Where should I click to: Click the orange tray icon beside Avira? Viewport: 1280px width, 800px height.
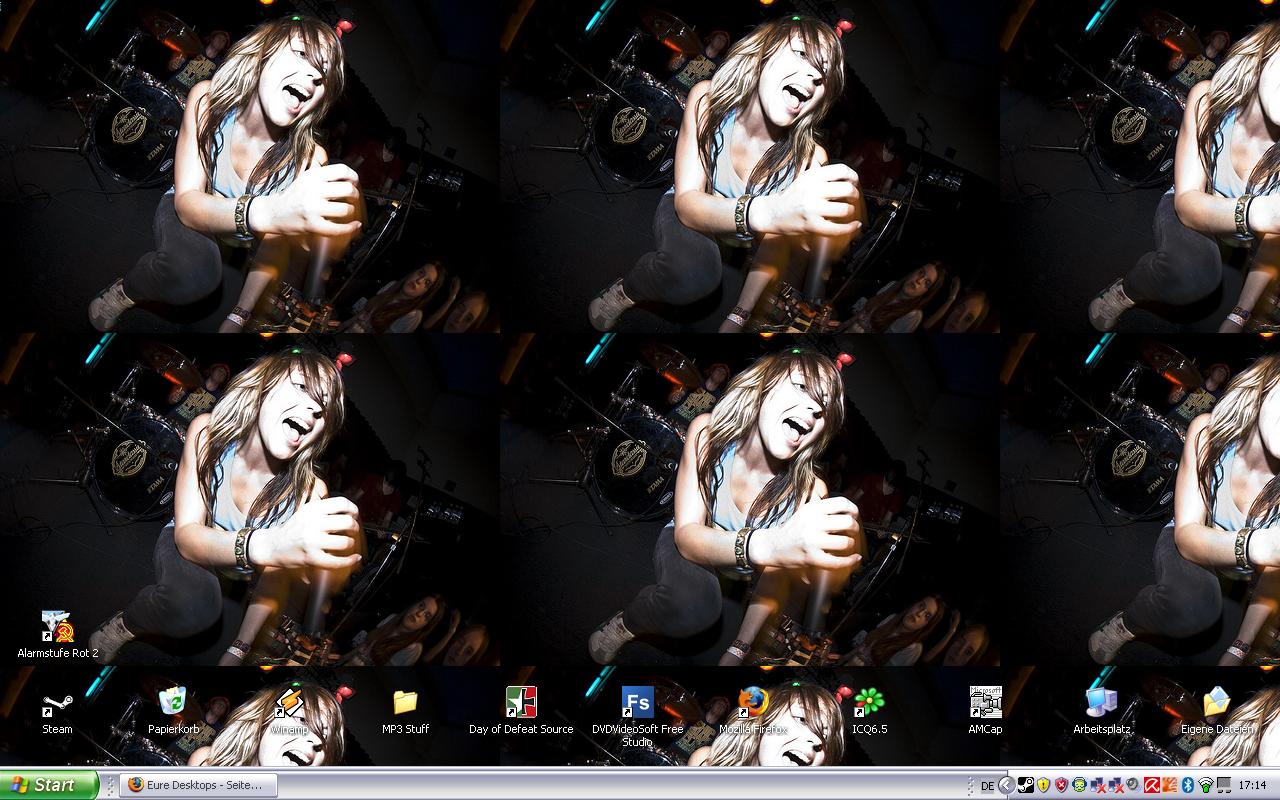1170,785
